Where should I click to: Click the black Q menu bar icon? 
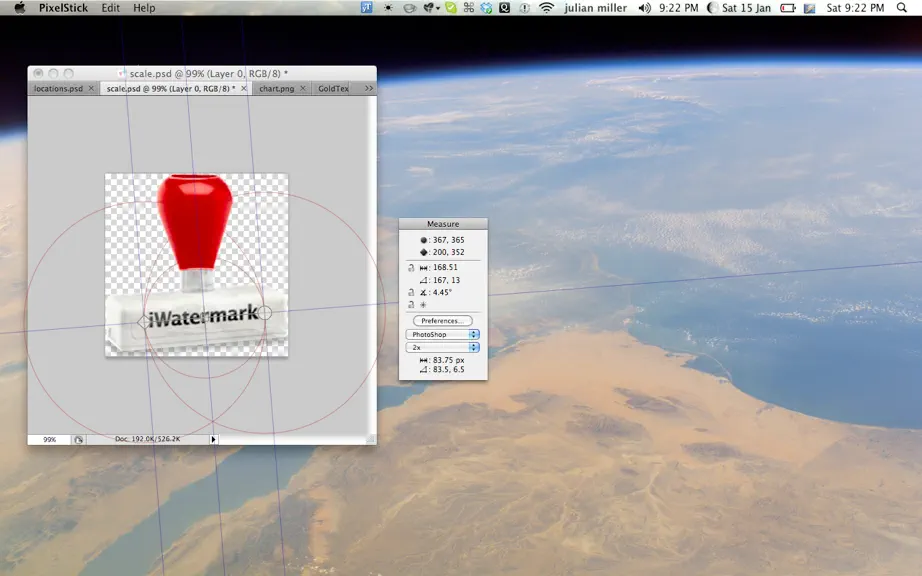(x=505, y=8)
